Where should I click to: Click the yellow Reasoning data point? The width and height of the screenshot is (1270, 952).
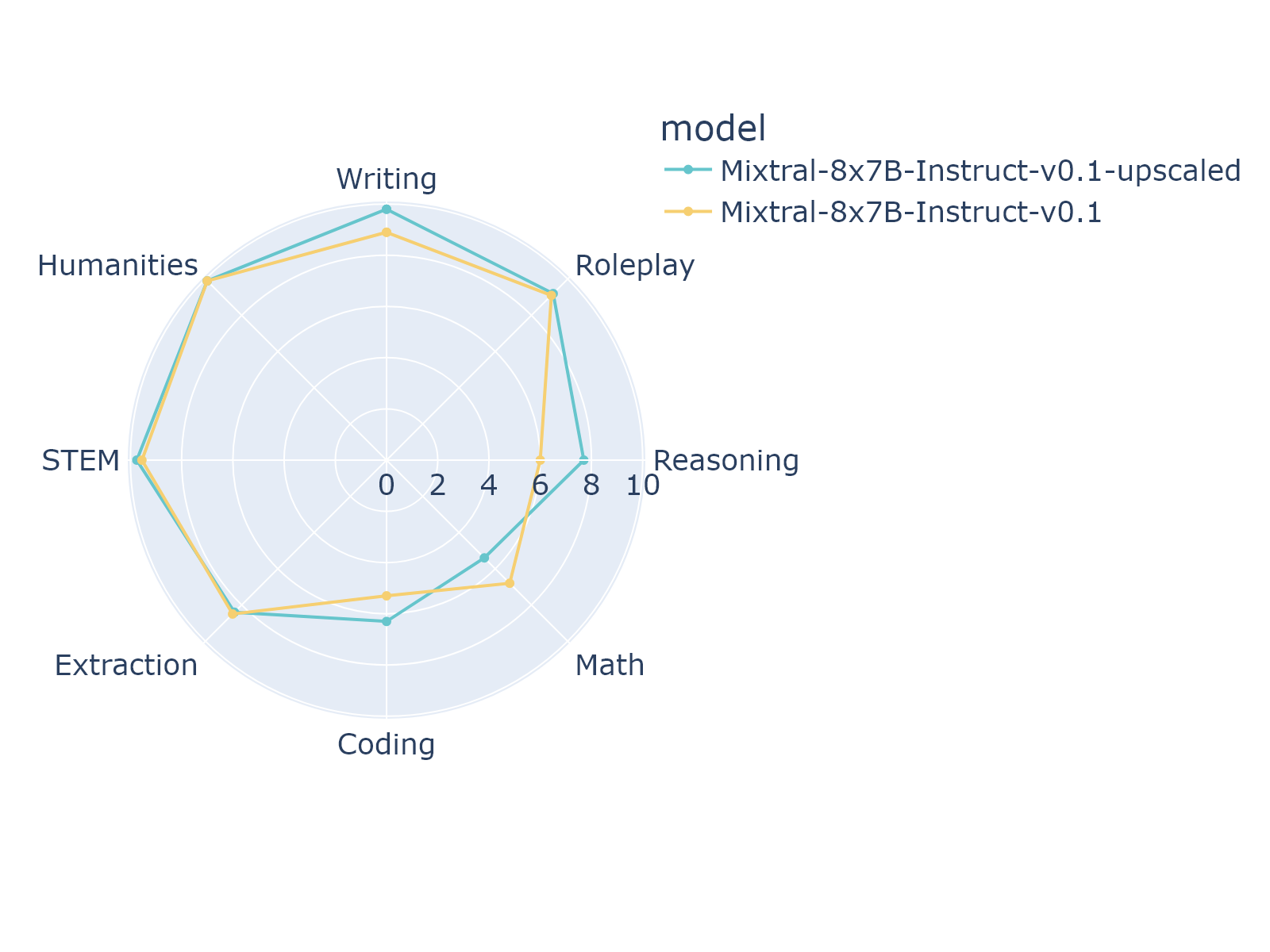point(541,459)
